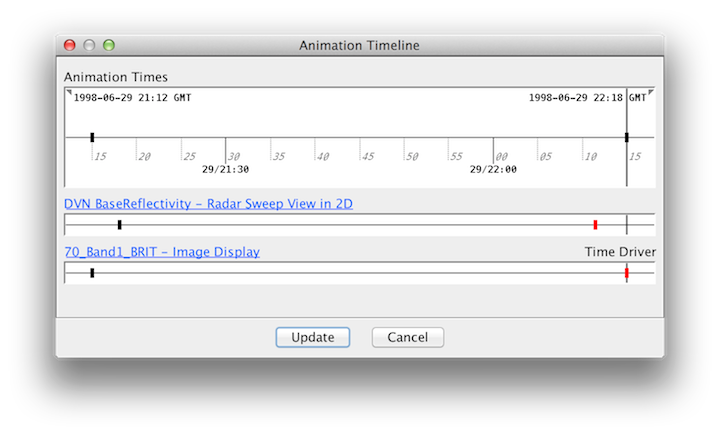720x435 pixels.
Task: Click the Time Driver label
Action: (620, 252)
